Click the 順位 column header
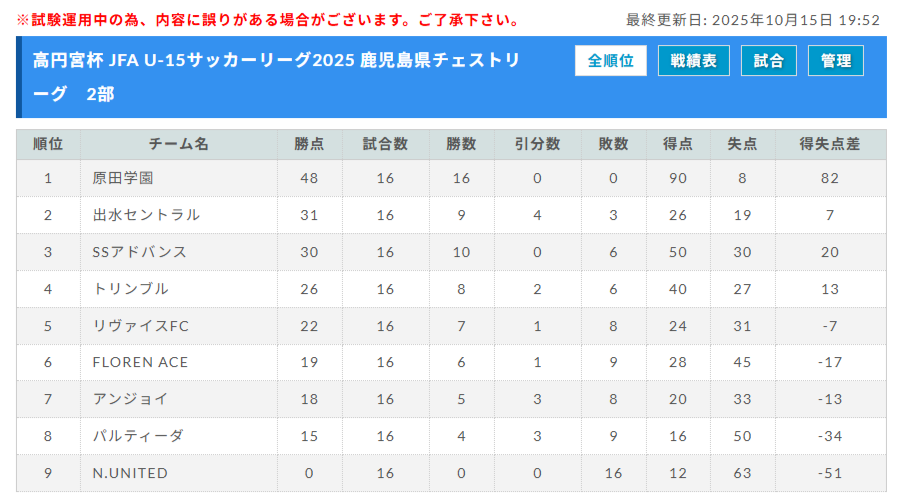The image size is (898, 503). (48, 144)
